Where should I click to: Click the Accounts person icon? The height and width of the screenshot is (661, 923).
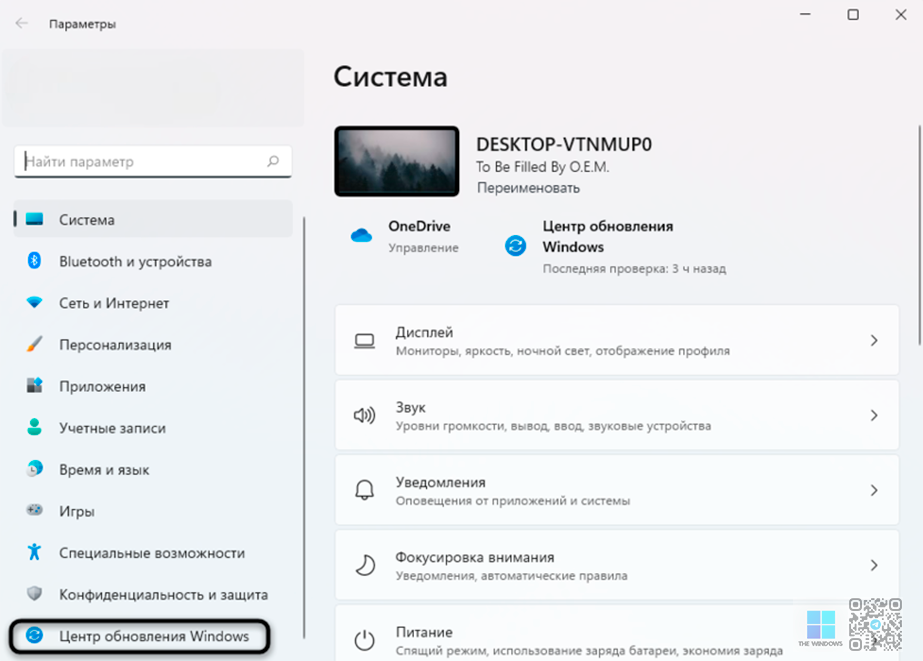click(x=34, y=427)
